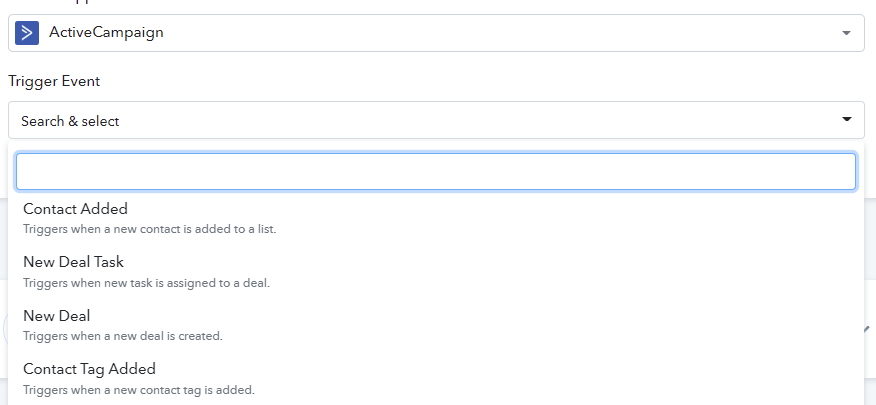Click the ActiveCampaign app name text
The height and width of the screenshot is (405, 876).
point(106,32)
